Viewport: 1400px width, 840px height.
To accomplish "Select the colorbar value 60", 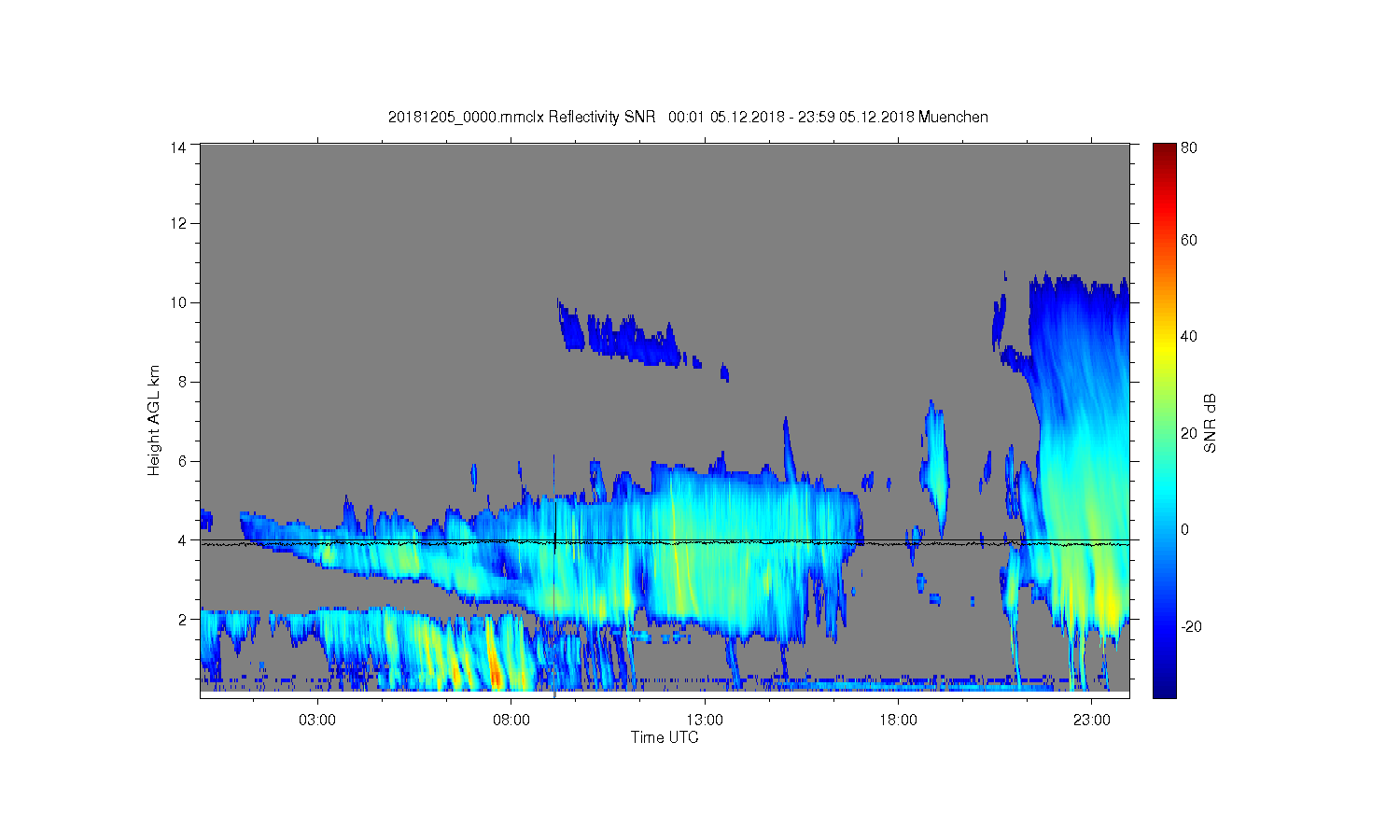I will (x=1189, y=240).
